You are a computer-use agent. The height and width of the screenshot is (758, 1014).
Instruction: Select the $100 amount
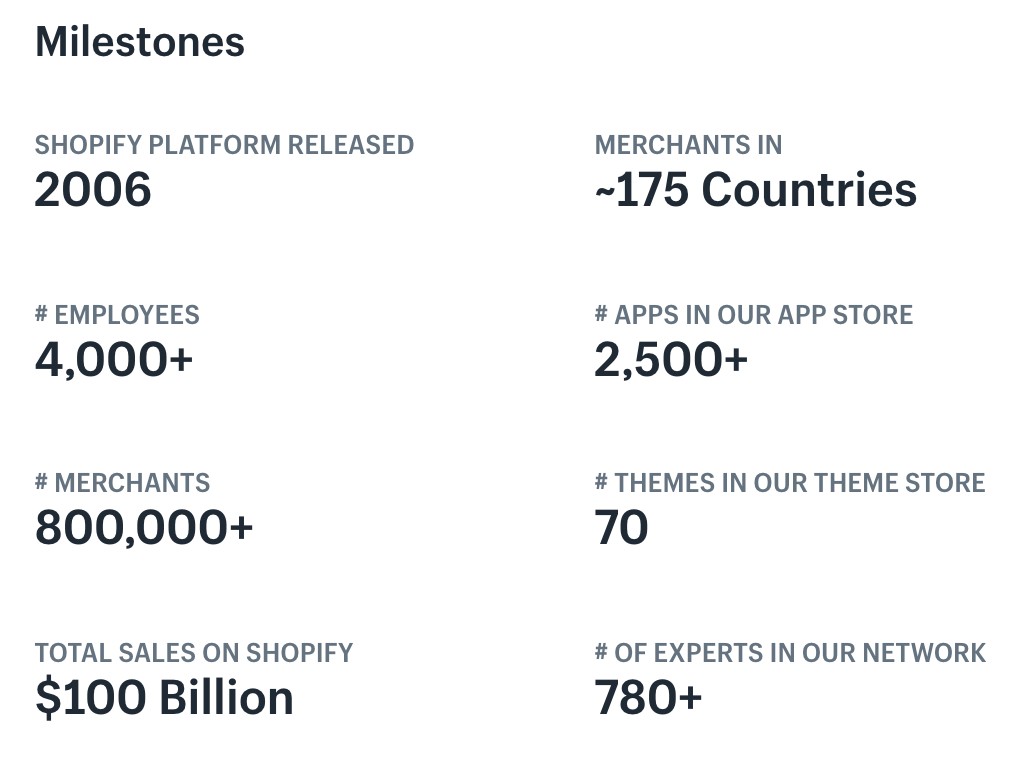(90, 698)
